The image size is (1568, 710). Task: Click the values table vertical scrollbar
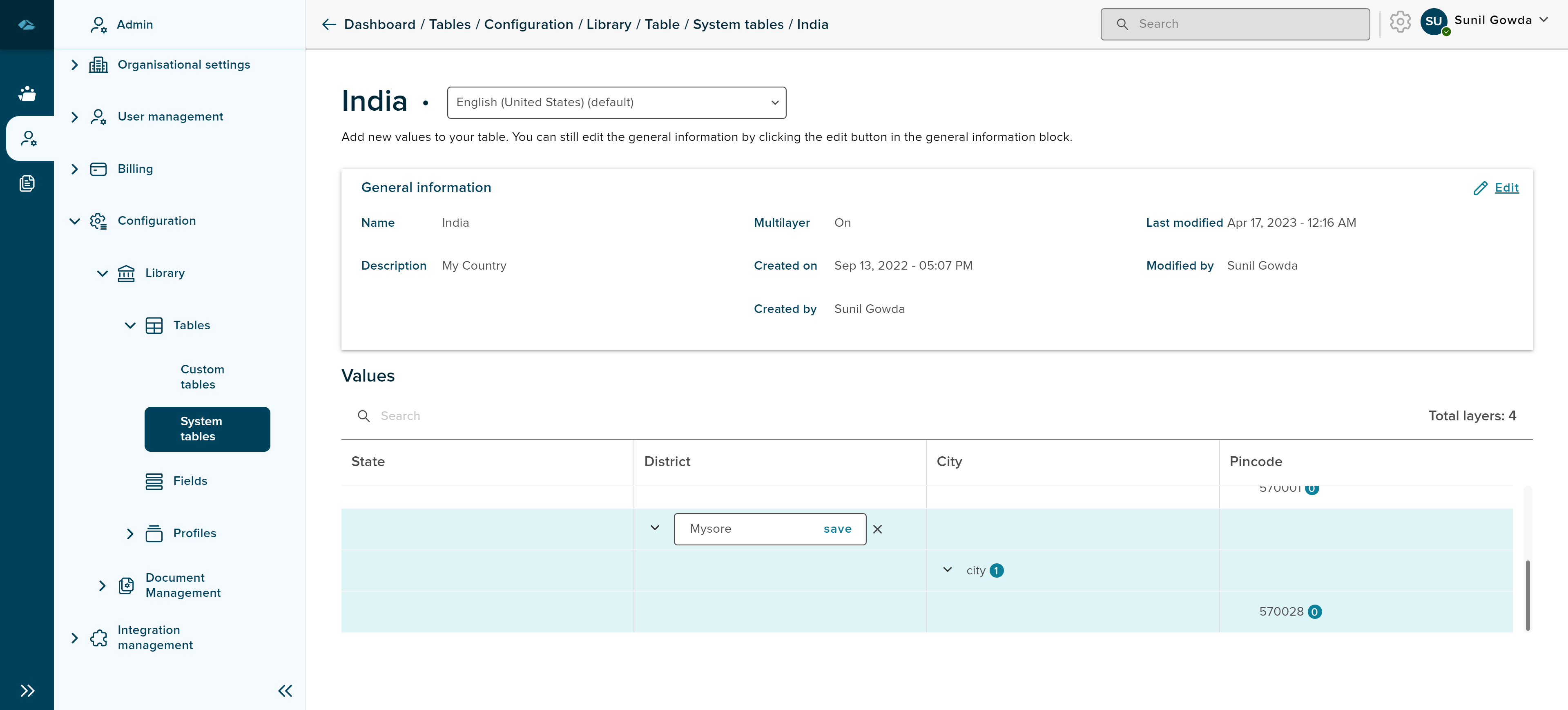pyautogui.click(x=1527, y=596)
